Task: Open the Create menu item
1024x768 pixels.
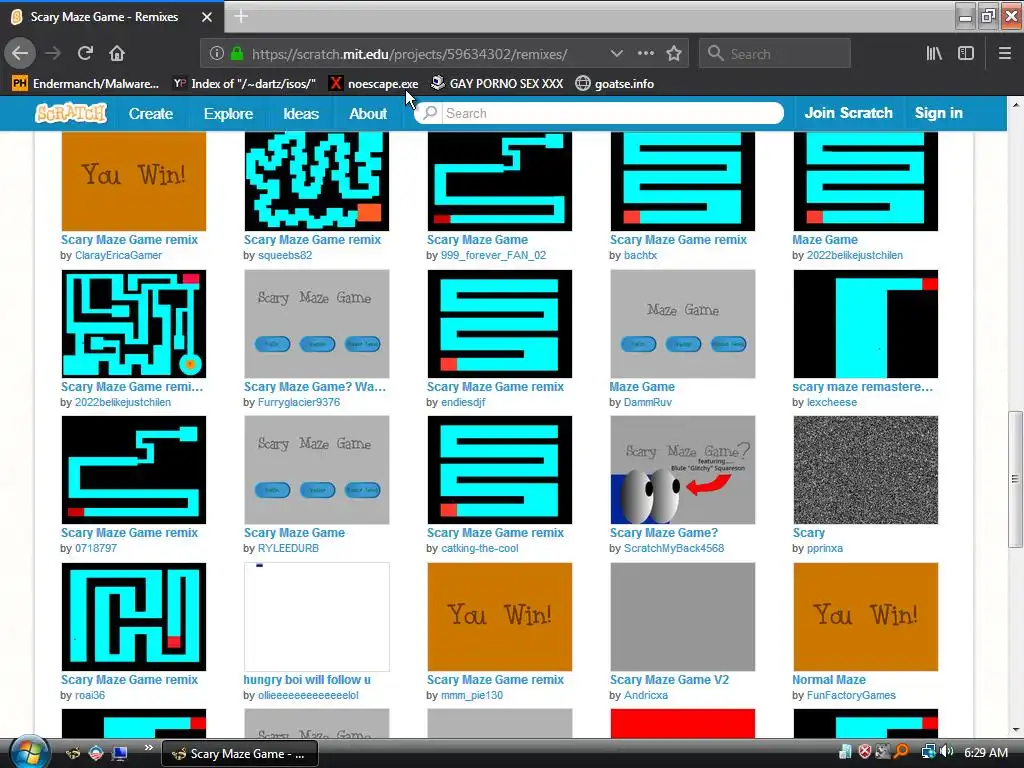Action: pyautogui.click(x=151, y=114)
